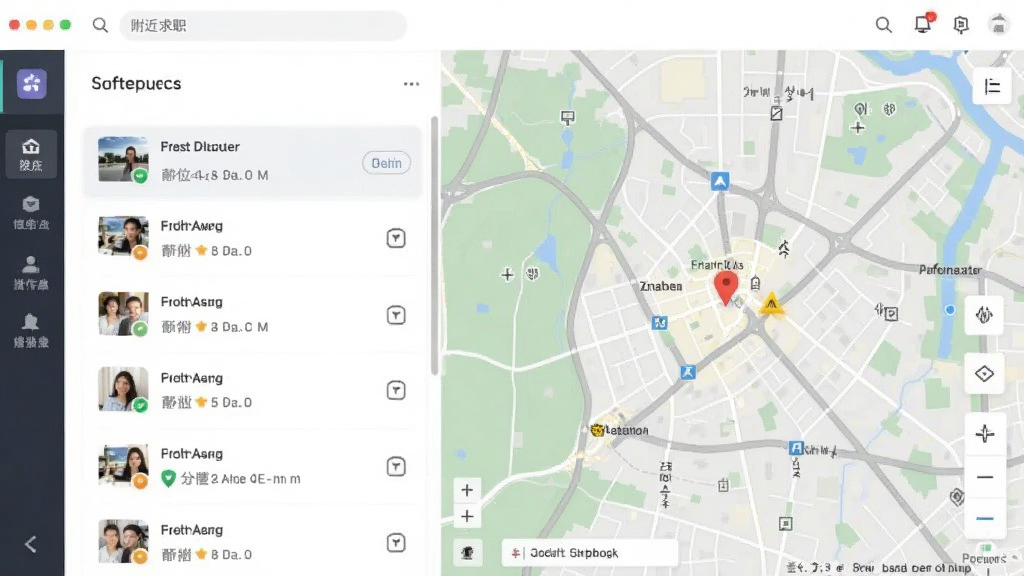Open the top-right search icon

click(884, 25)
